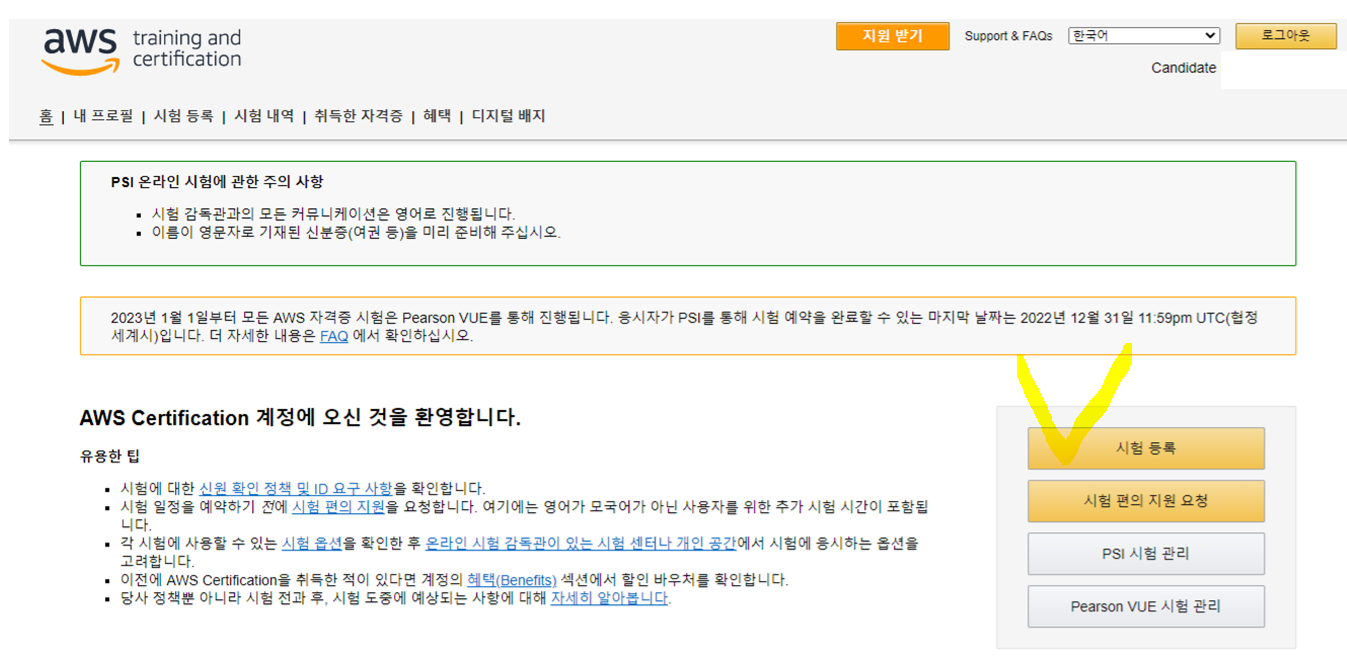This screenshot has height=666, width=1347.
Task: Select the bullet text about 시험 감독관 communication in English
Action: pos(333,214)
